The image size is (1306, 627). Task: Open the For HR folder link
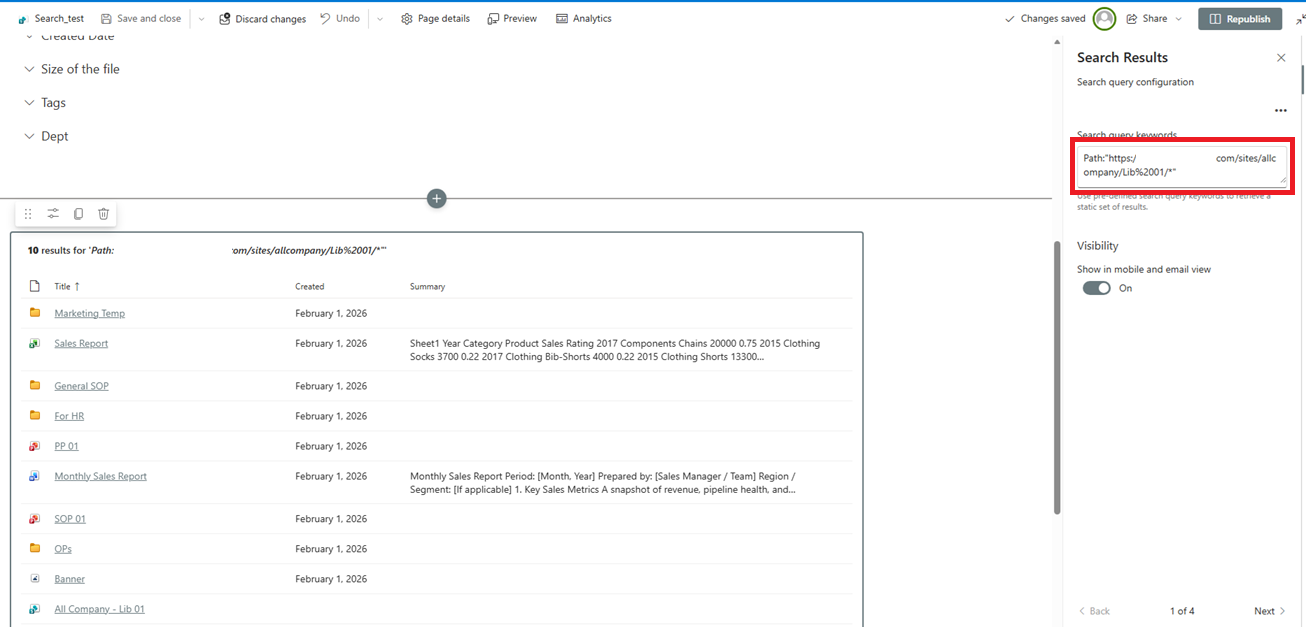[69, 416]
